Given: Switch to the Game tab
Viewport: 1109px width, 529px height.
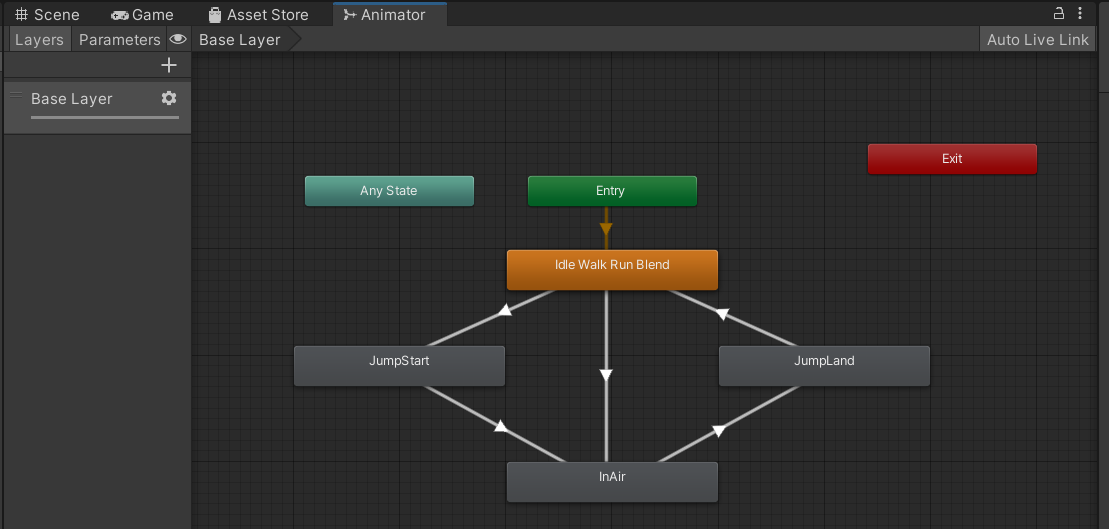Looking at the screenshot, I should pos(142,15).
